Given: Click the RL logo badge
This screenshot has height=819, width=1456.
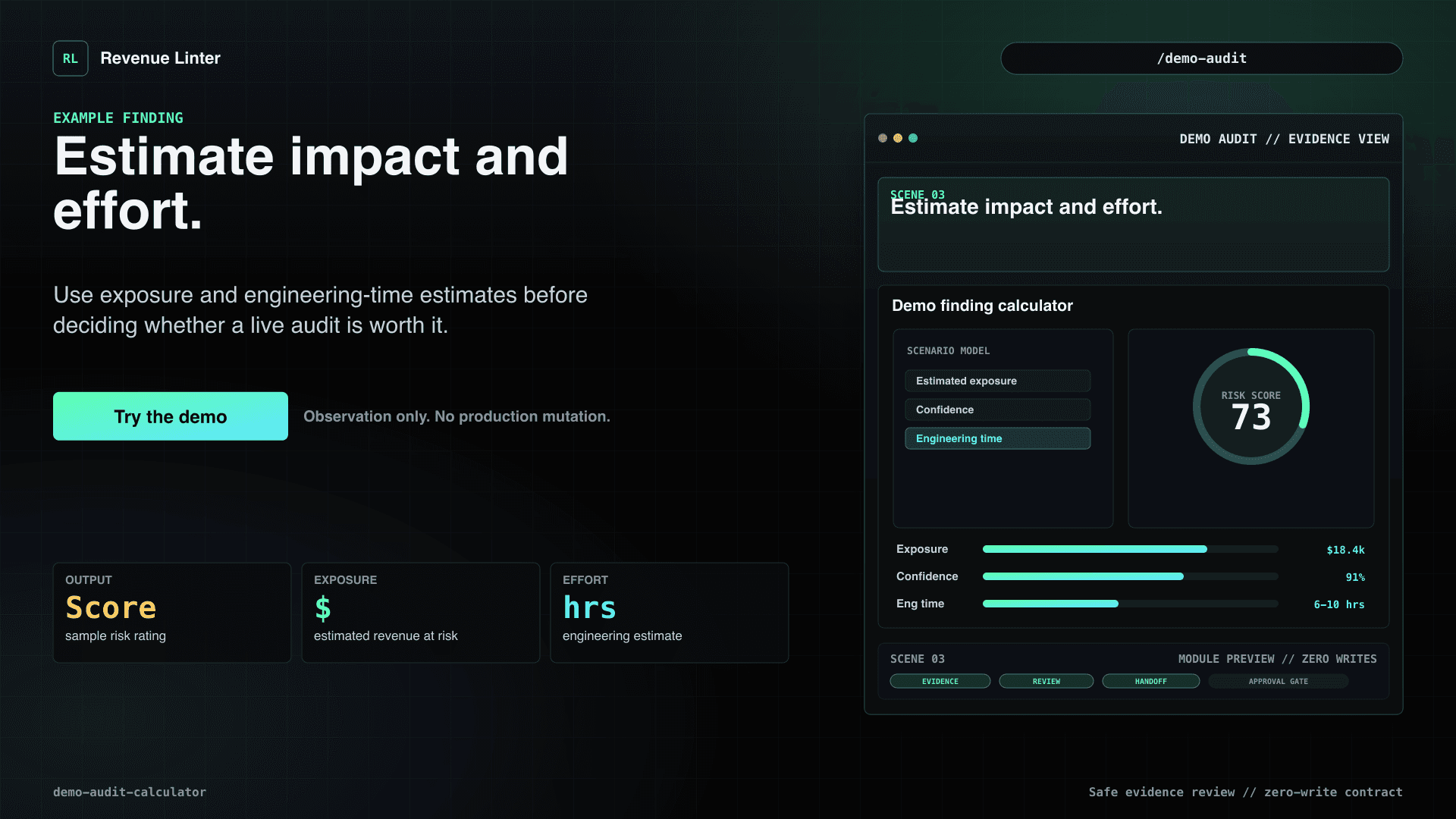Looking at the screenshot, I should point(71,58).
